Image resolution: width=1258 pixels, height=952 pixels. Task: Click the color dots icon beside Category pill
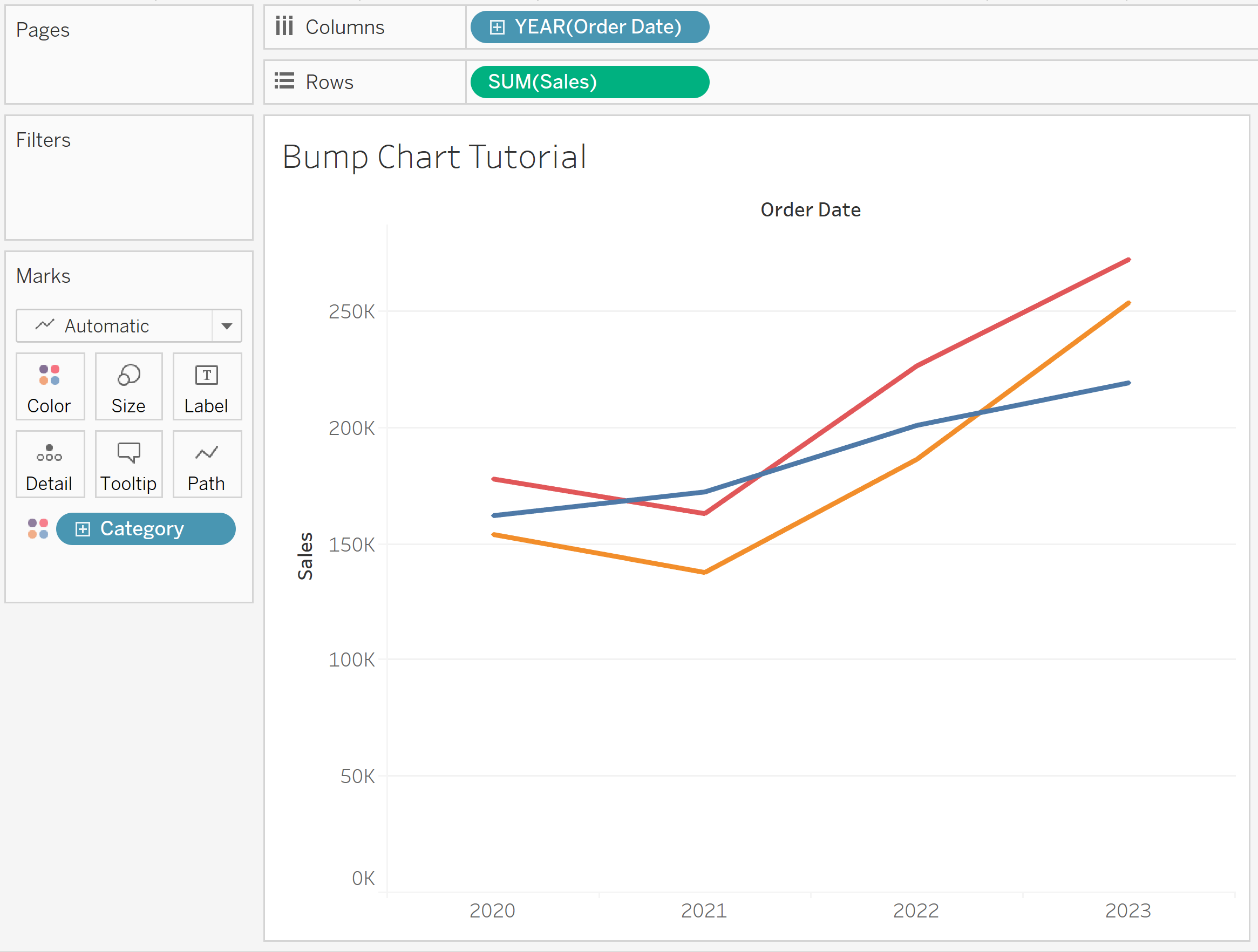pos(38,529)
